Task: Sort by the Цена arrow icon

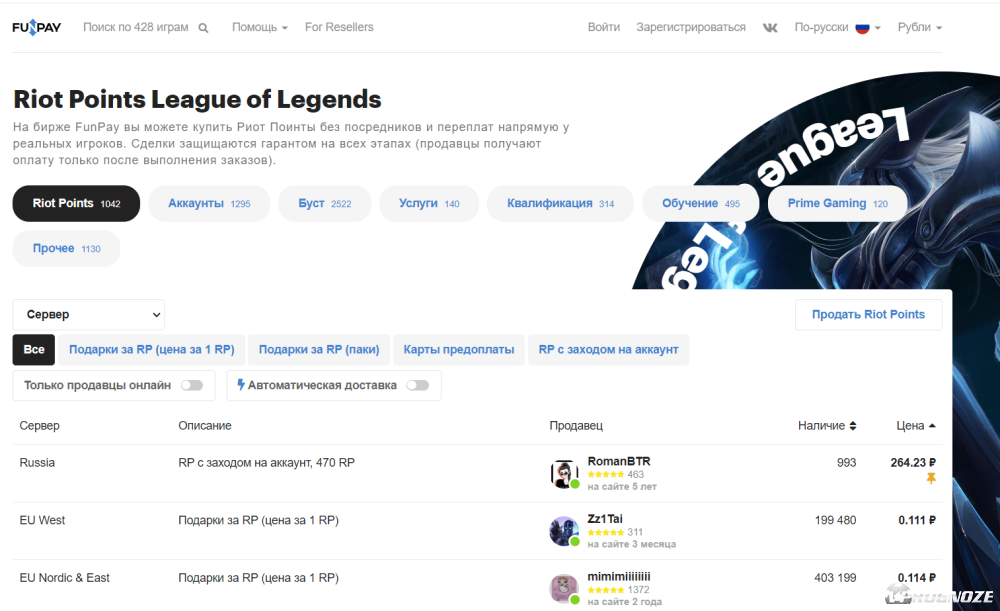Action: click(932, 425)
